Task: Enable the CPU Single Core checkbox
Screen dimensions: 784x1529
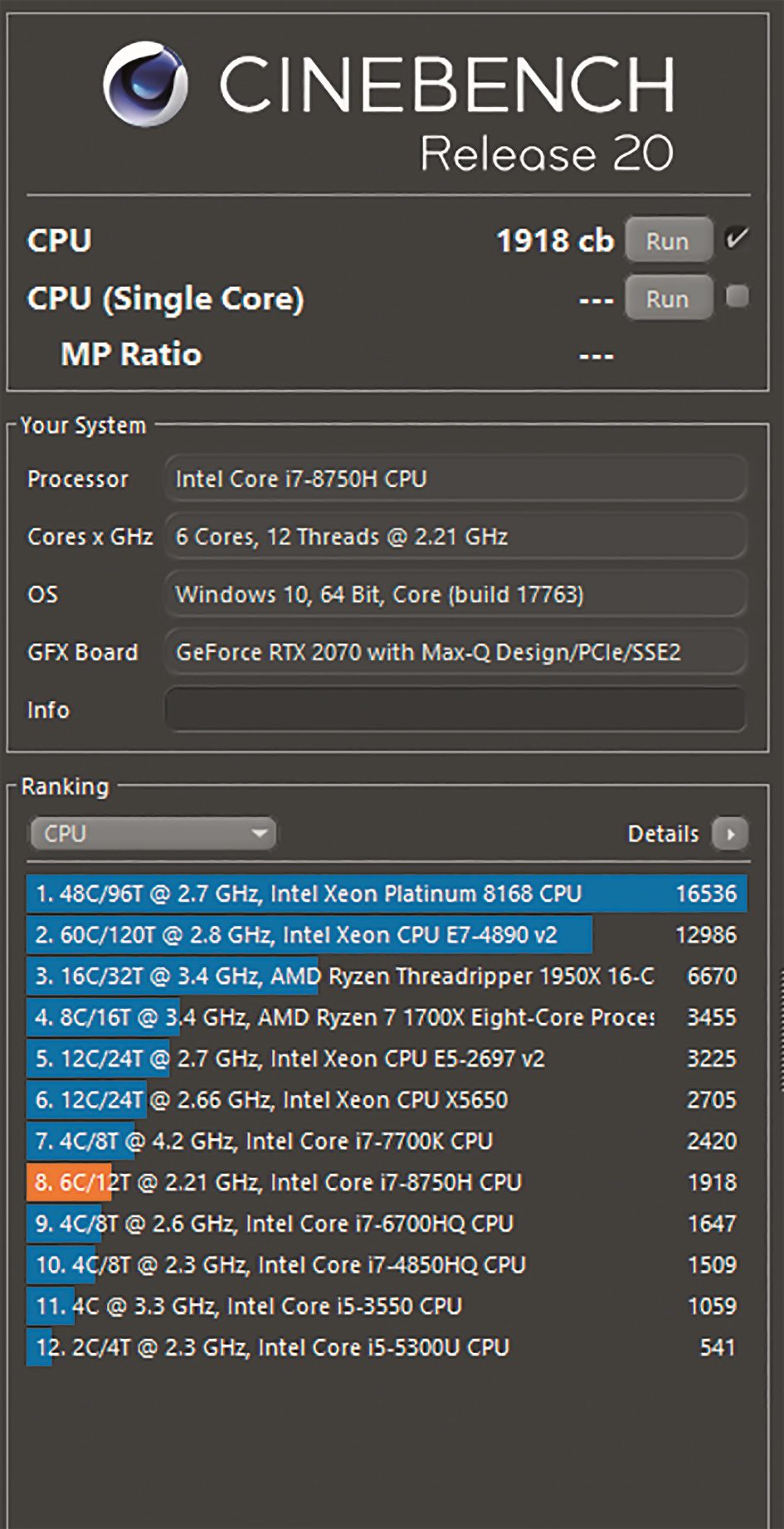Action: tap(737, 296)
